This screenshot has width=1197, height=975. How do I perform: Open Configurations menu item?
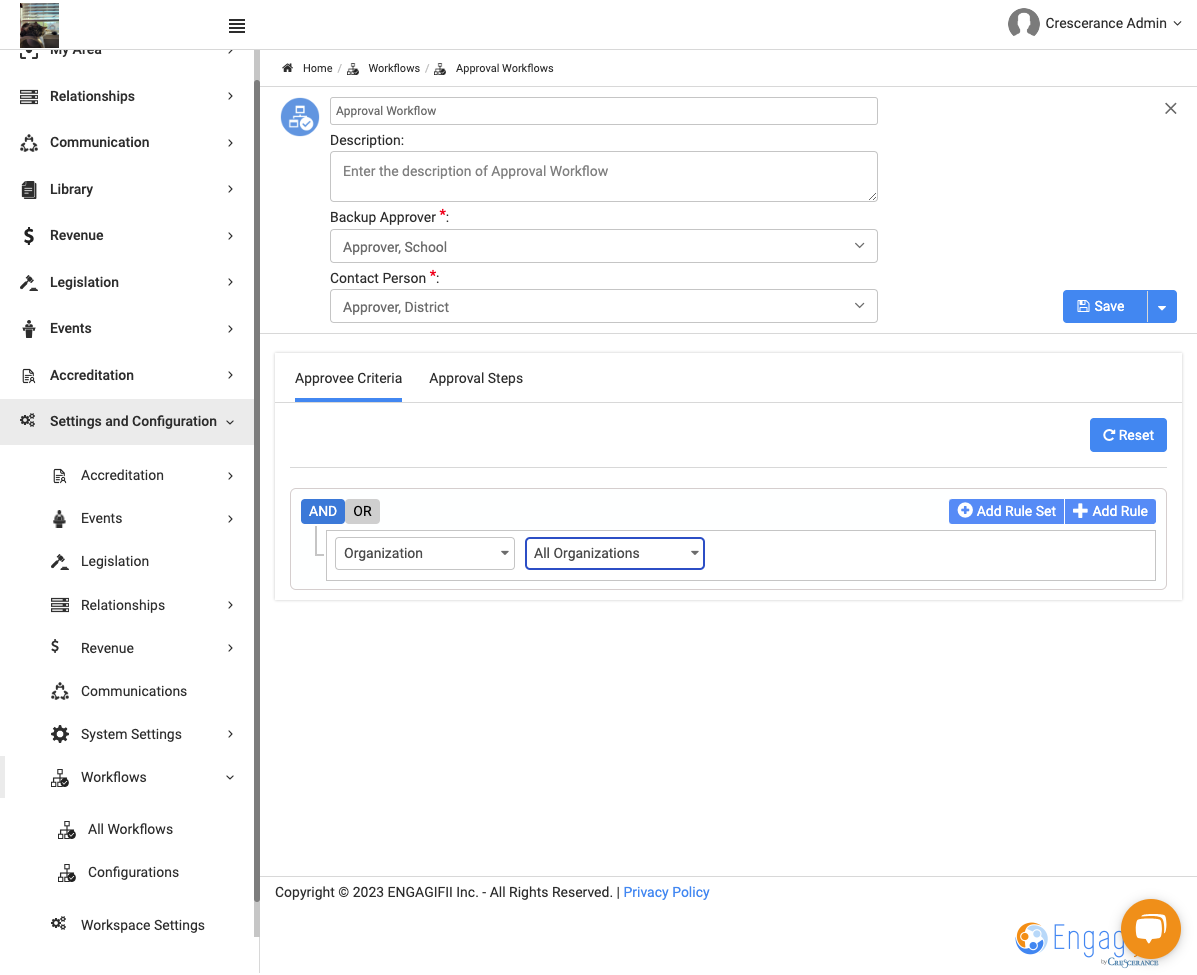point(133,873)
